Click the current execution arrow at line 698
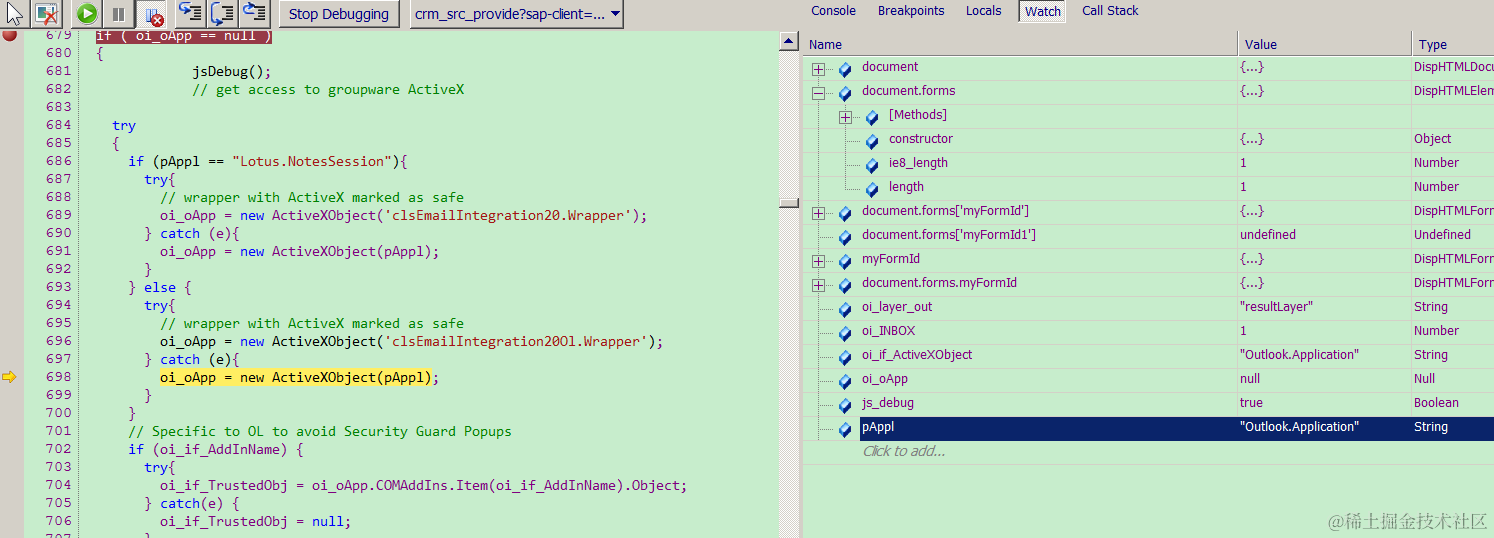This screenshot has width=1494, height=538. click(x=10, y=377)
